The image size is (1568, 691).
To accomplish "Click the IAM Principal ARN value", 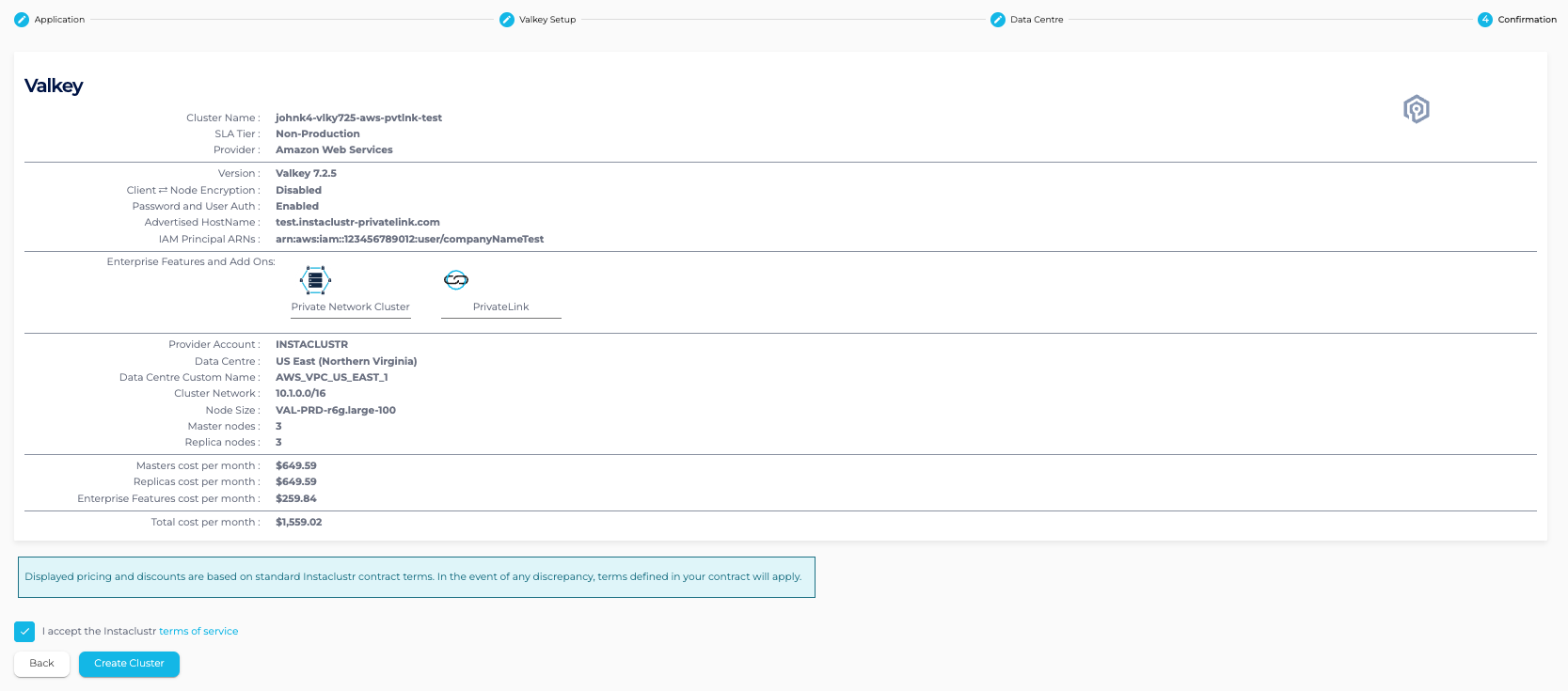I will click(409, 240).
